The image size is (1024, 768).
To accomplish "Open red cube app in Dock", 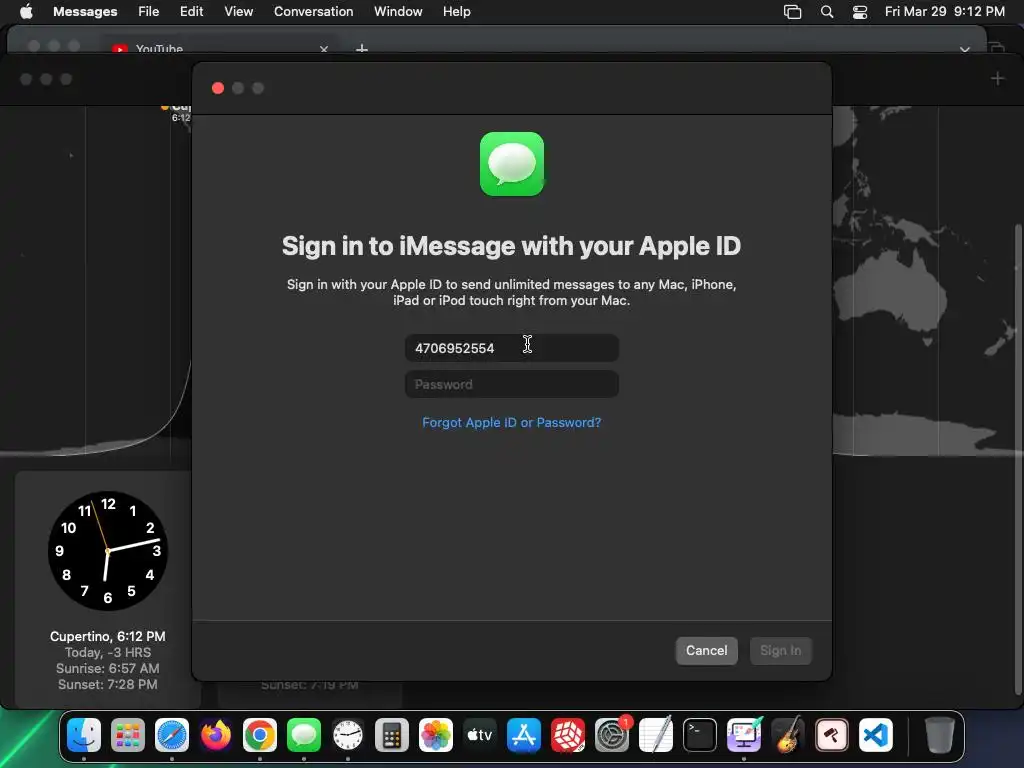I will [x=568, y=735].
